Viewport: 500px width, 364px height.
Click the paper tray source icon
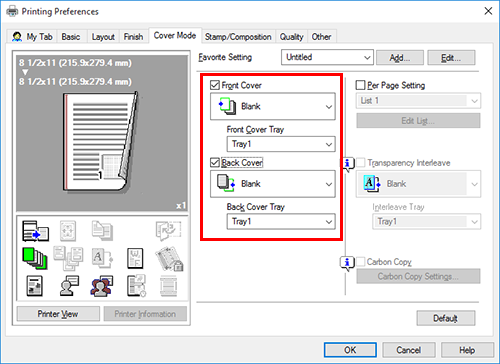[35, 231]
